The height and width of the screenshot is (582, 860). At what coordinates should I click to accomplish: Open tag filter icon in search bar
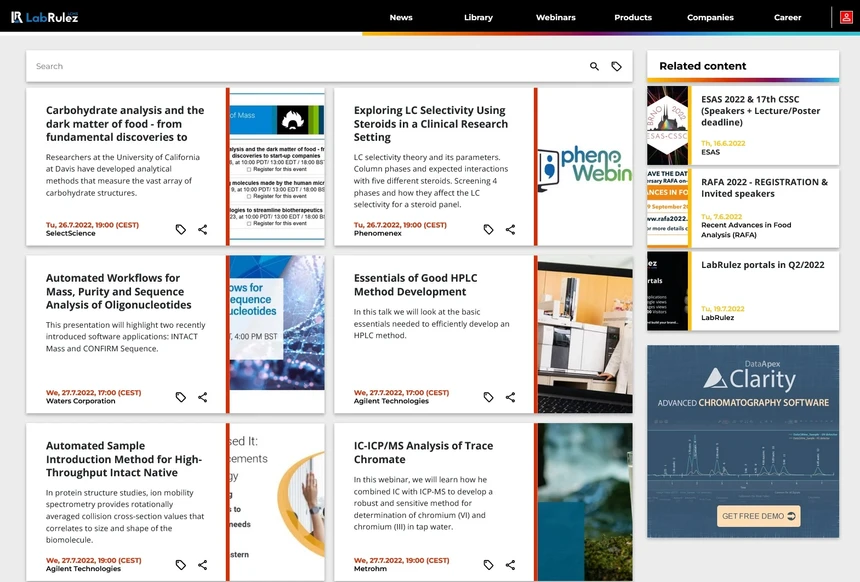(616, 66)
